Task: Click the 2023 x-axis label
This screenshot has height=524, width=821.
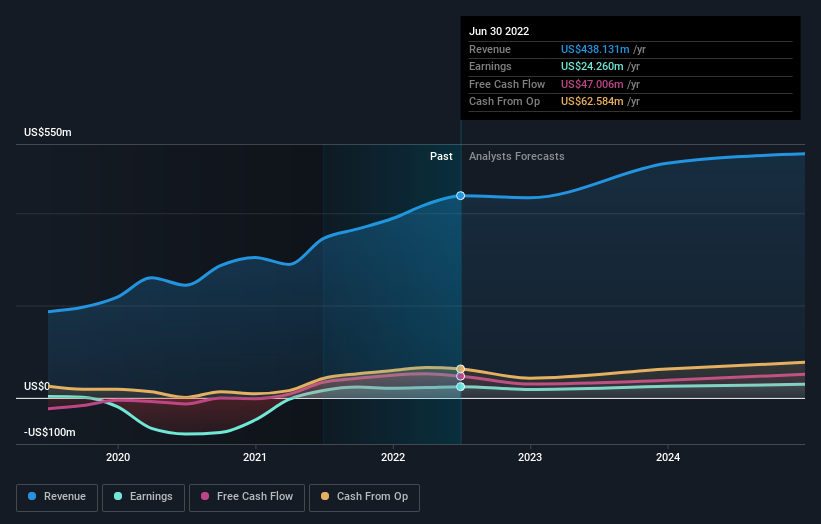Action: (530, 457)
